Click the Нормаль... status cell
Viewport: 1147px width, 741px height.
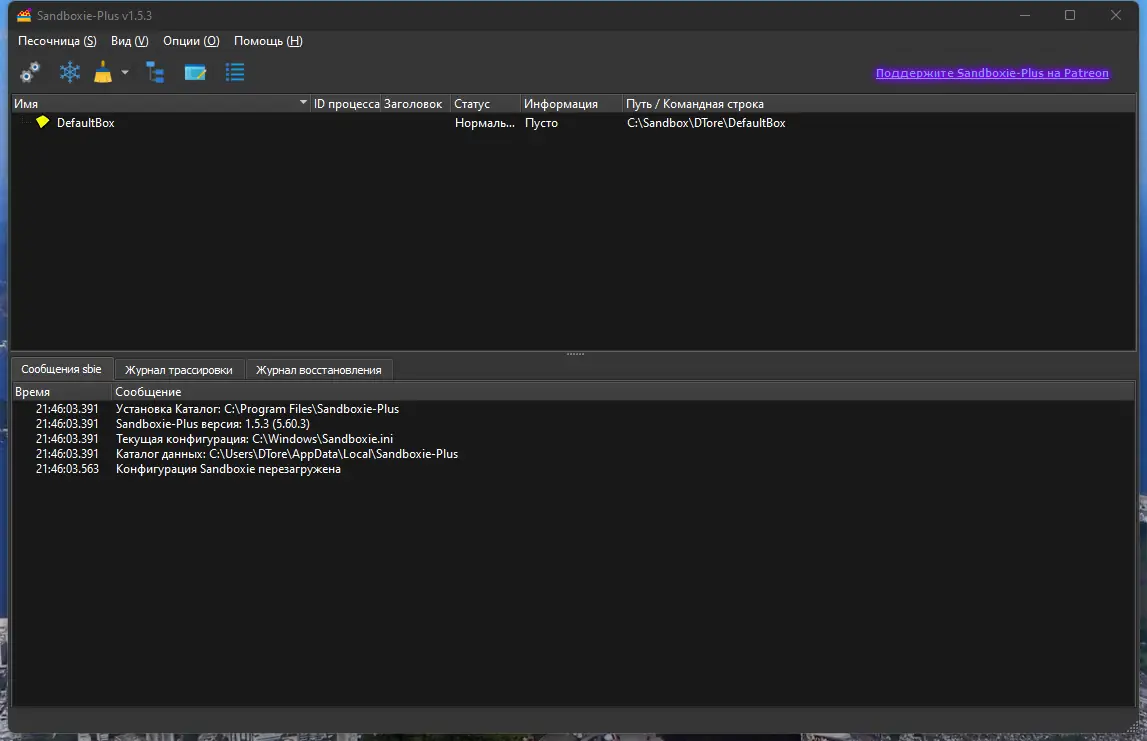tap(485, 123)
